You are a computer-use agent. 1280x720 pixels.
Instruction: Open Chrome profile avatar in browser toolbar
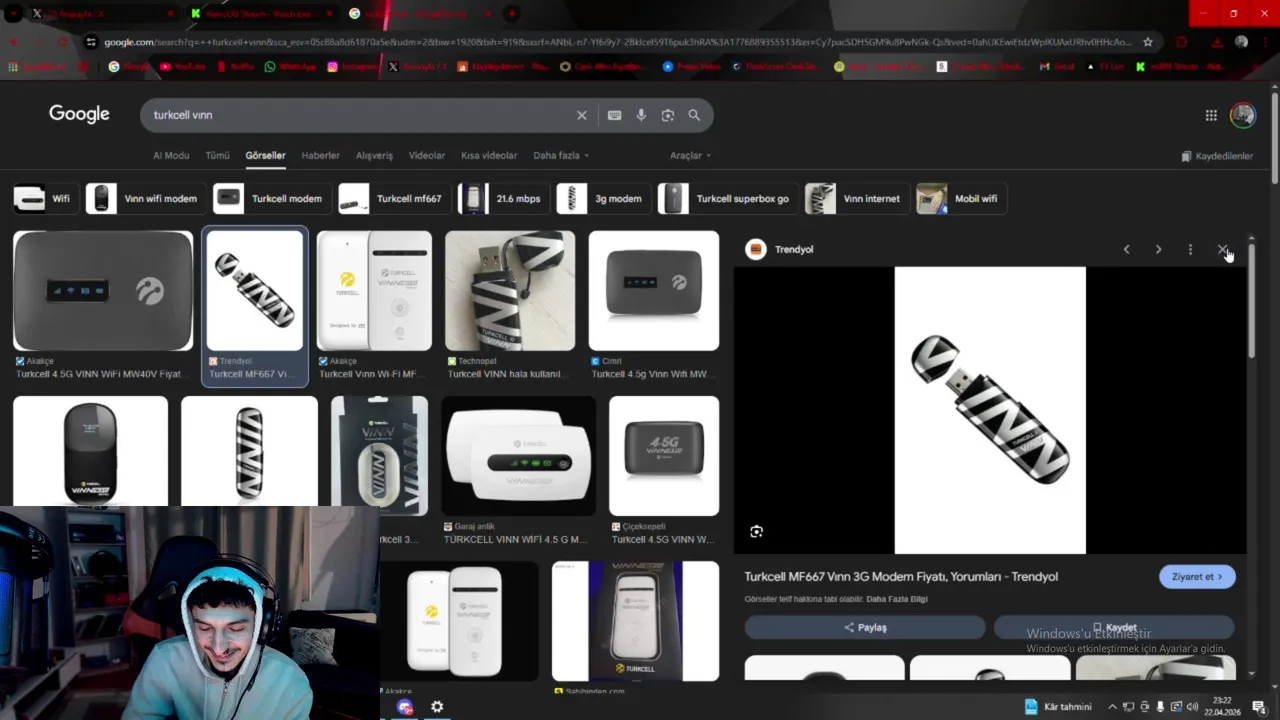(x=1241, y=42)
